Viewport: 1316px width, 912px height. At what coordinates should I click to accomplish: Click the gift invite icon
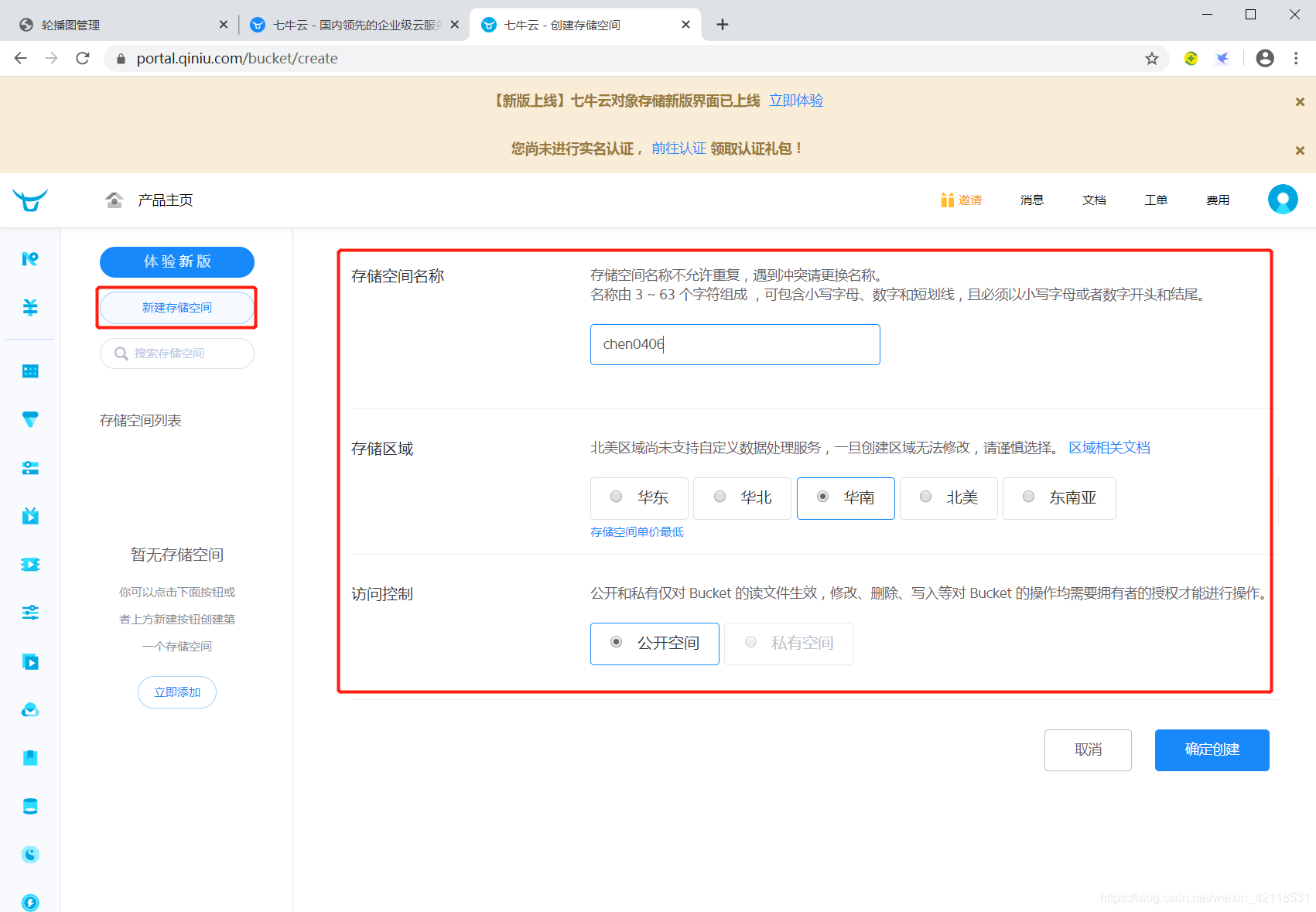(947, 200)
